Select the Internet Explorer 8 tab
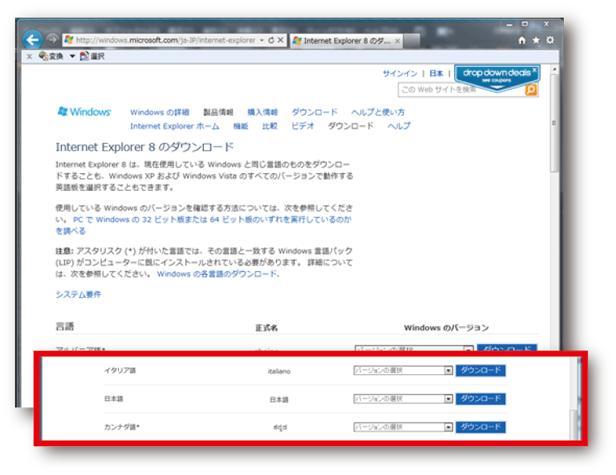Screen dimensions: 616x475 click(x=346, y=41)
